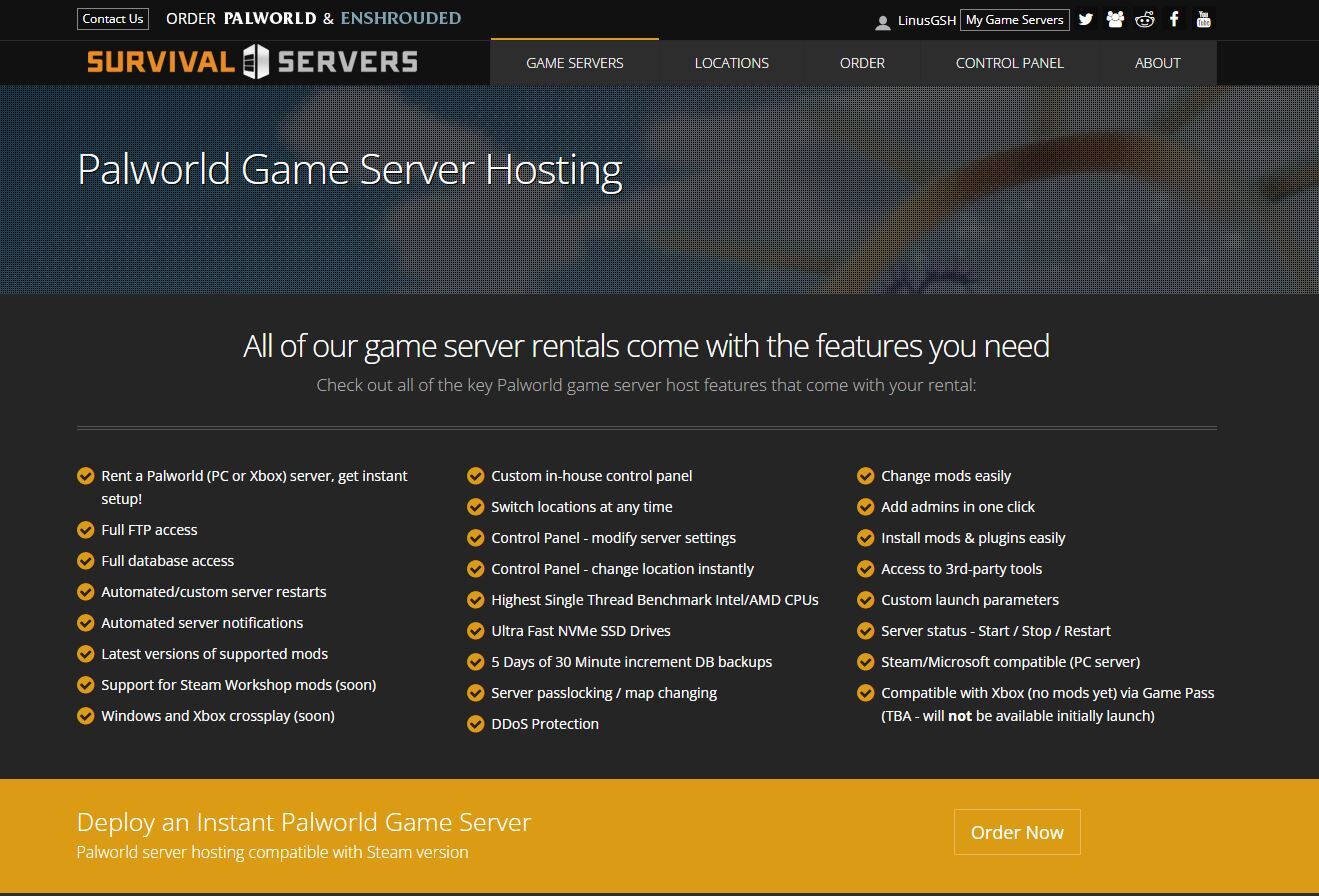
Task: Open the Game Servers menu
Action: coord(574,63)
